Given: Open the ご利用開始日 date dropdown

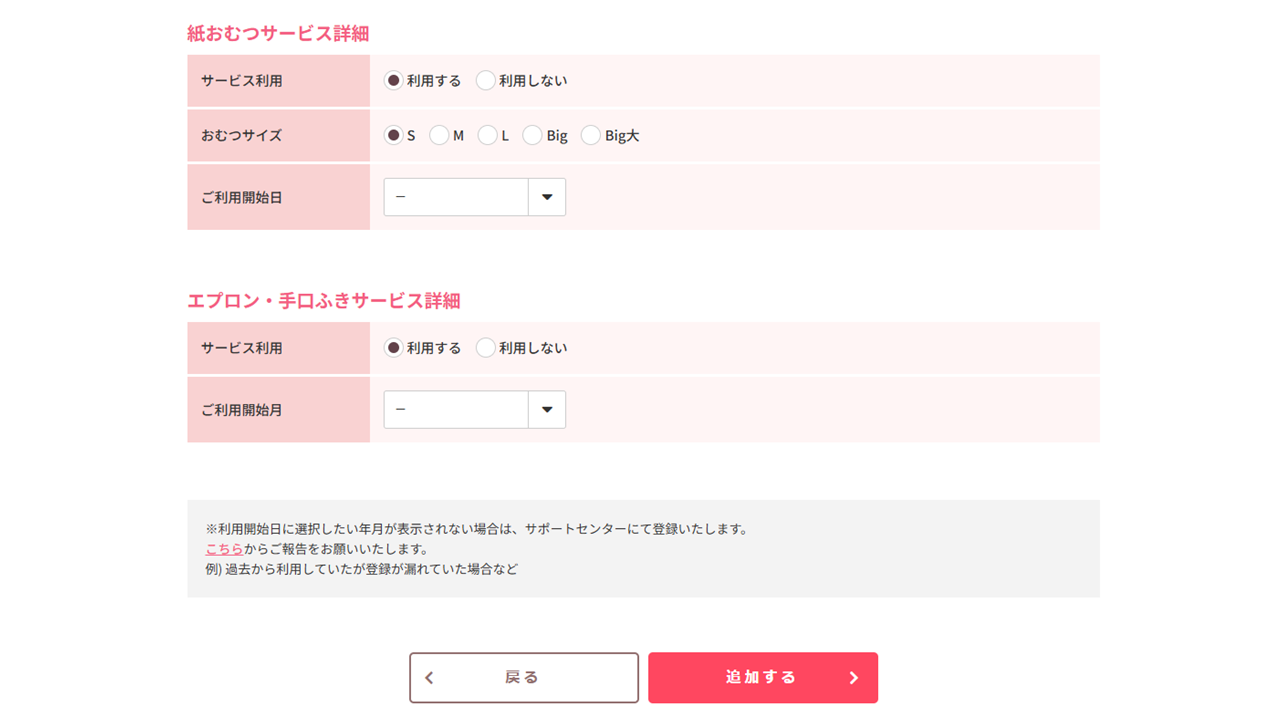Looking at the screenshot, I should point(457,197).
